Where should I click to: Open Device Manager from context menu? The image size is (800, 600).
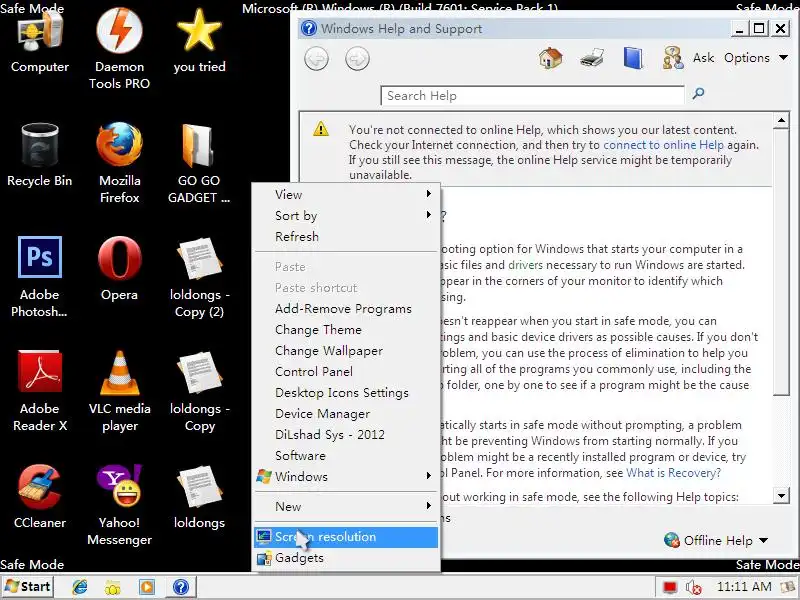click(x=346, y=413)
